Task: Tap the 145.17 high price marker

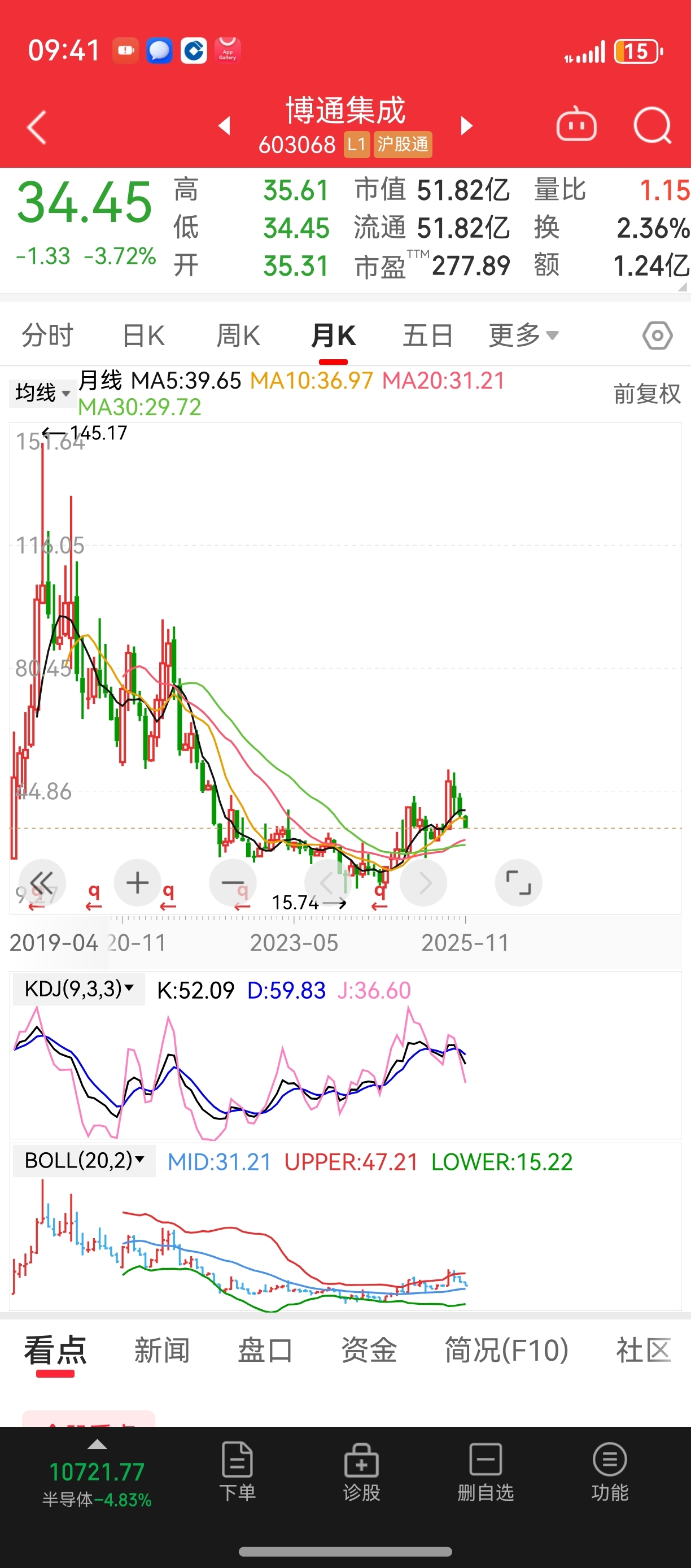Action: 85,433
